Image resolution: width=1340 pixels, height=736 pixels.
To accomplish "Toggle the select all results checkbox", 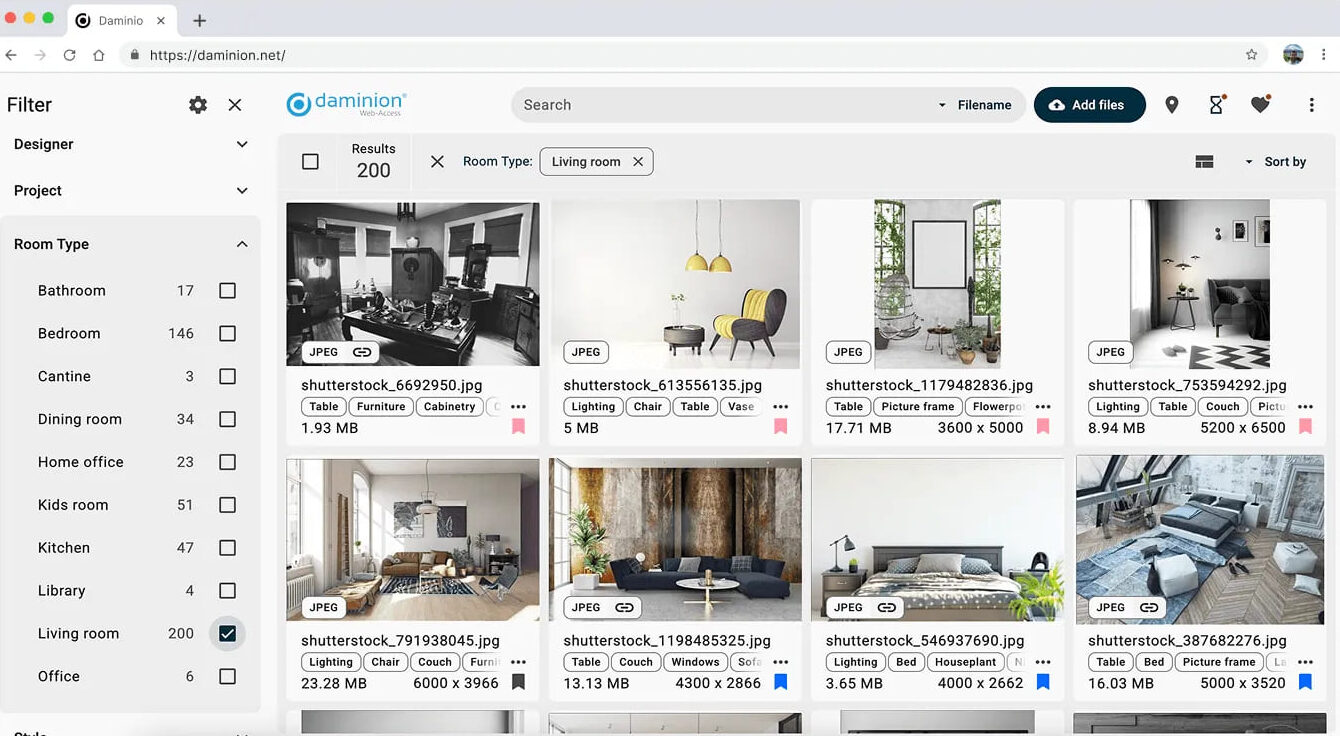I will point(310,162).
